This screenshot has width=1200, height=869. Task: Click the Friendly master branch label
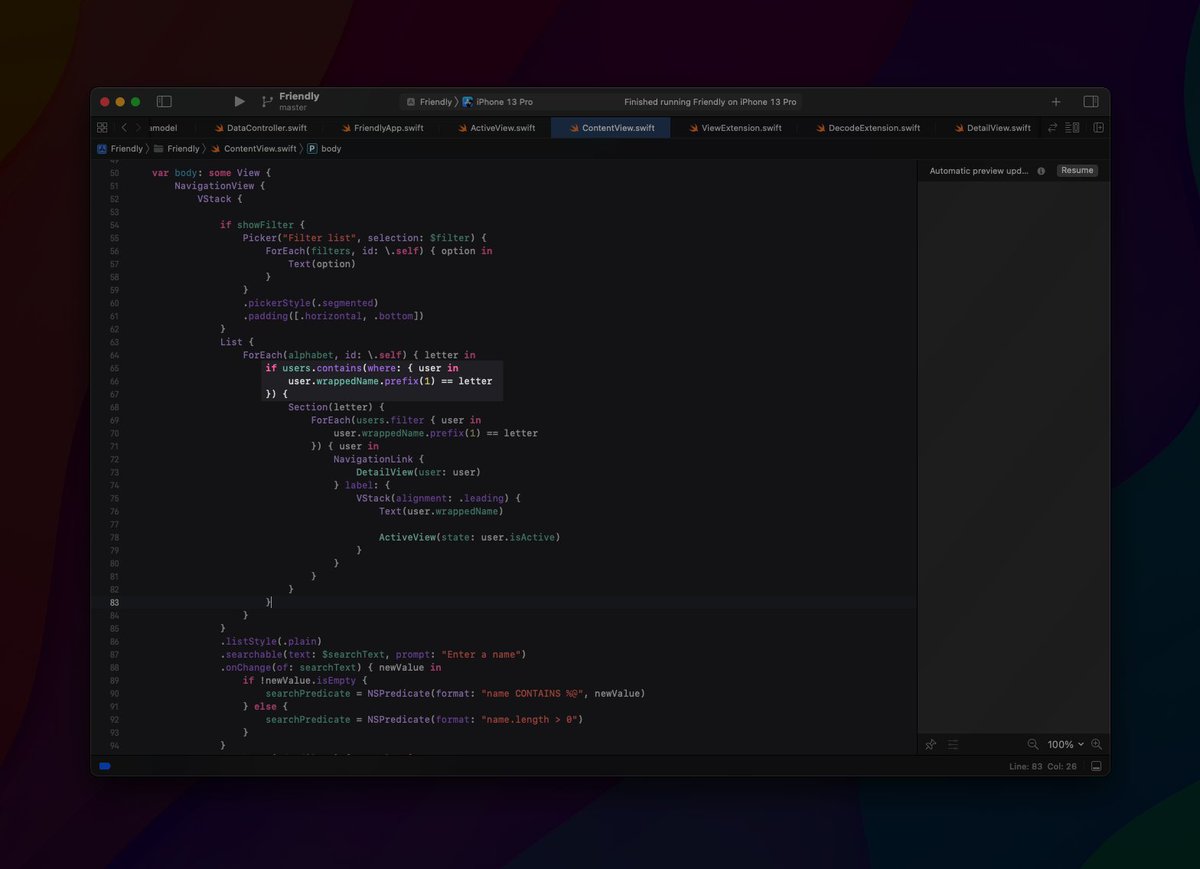pyautogui.click(x=298, y=102)
